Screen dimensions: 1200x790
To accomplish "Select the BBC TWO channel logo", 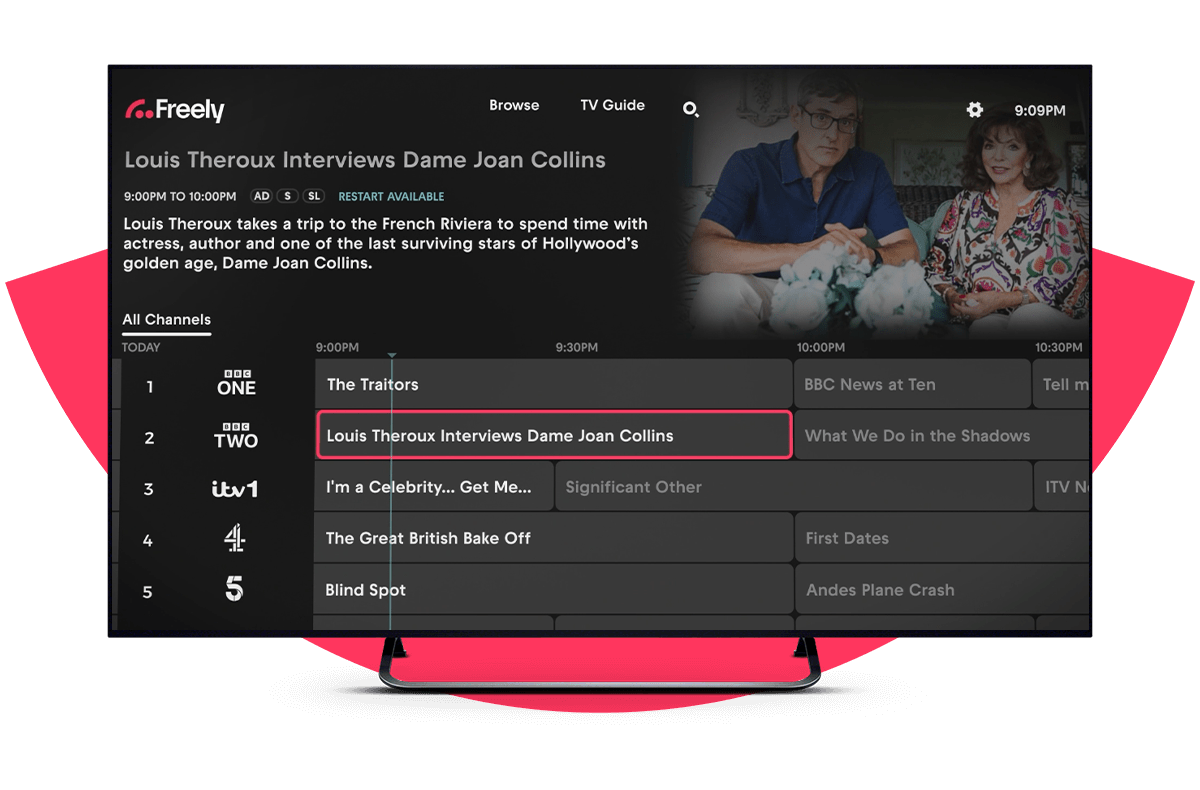I will coord(236,436).
